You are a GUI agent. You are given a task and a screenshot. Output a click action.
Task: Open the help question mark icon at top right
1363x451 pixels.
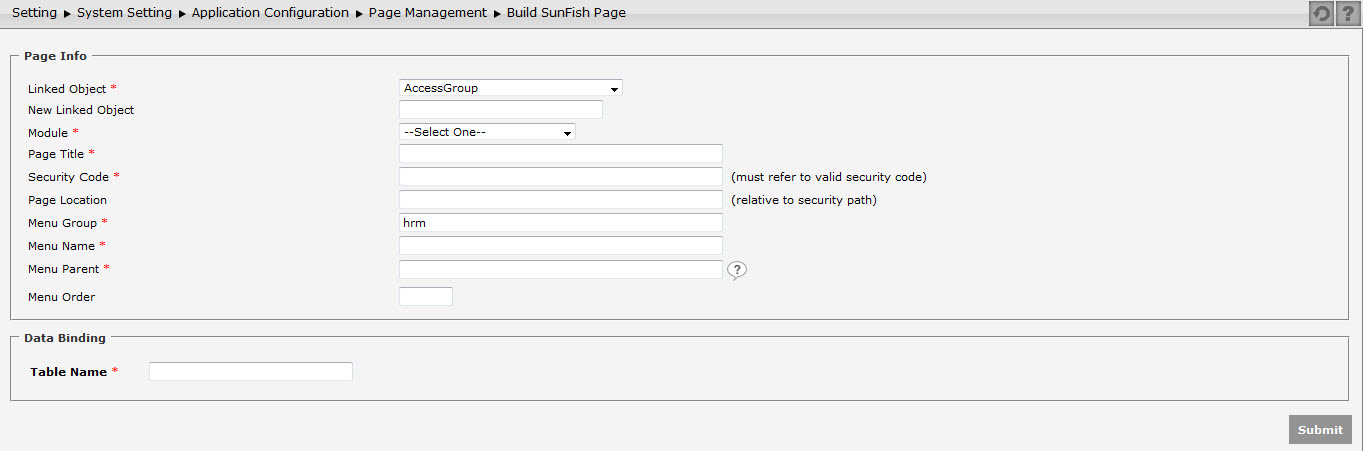[x=1348, y=14]
